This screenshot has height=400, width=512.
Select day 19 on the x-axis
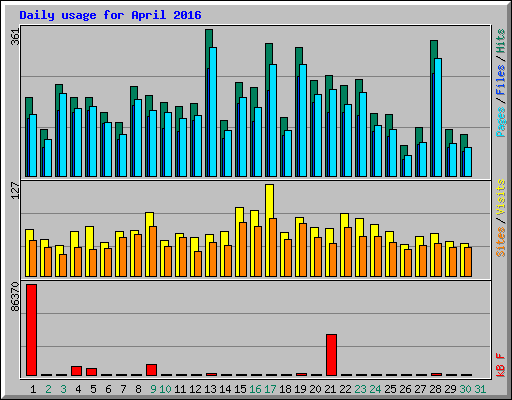(x=300, y=389)
